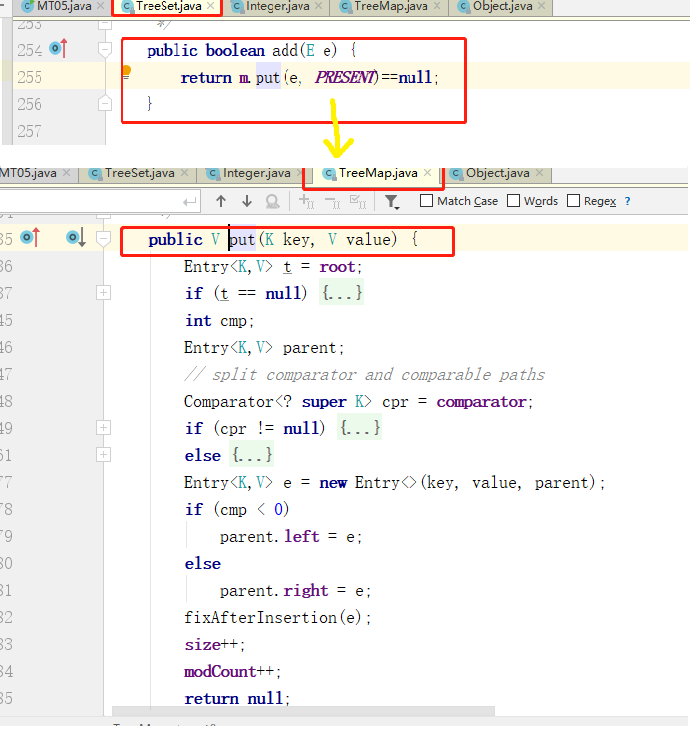Close the Integer.java tab in bottom editor pane
695x736 pixels.
point(300,173)
